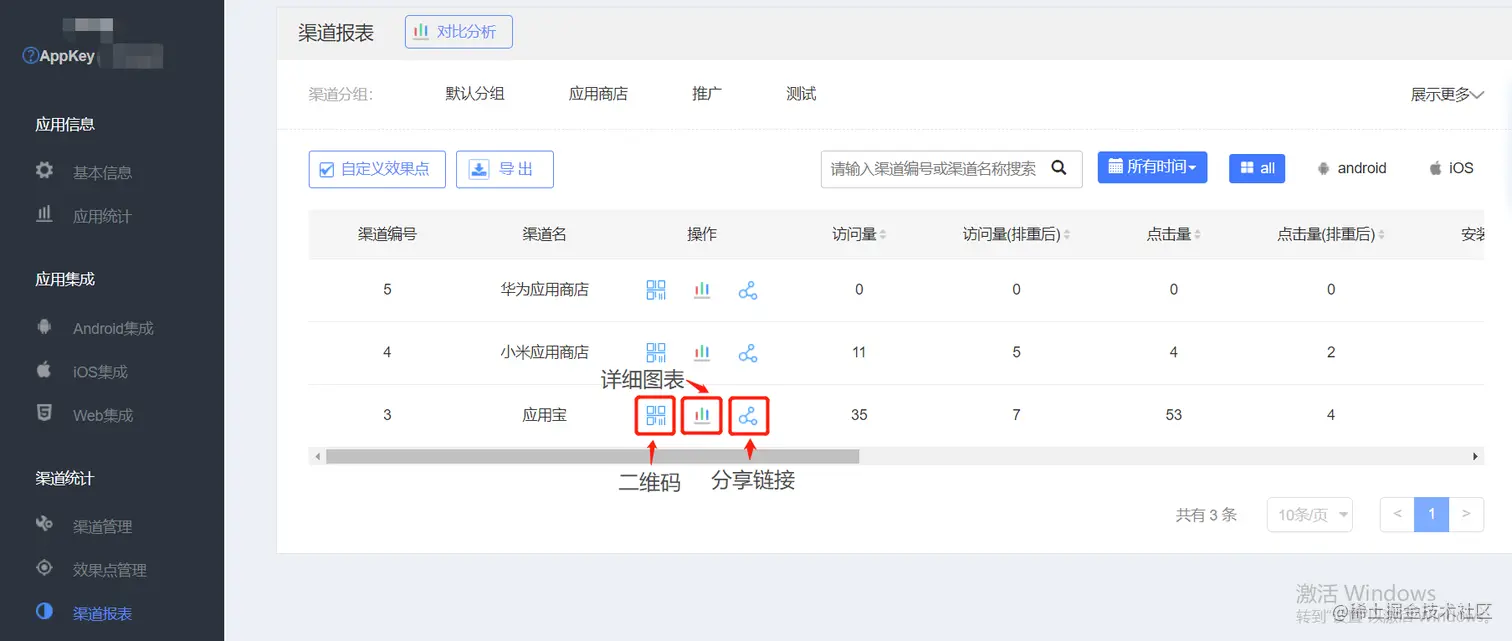This screenshot has height=641, width=1512.
Task: Click channel name 小米应用商店
Action: (545, 352)
